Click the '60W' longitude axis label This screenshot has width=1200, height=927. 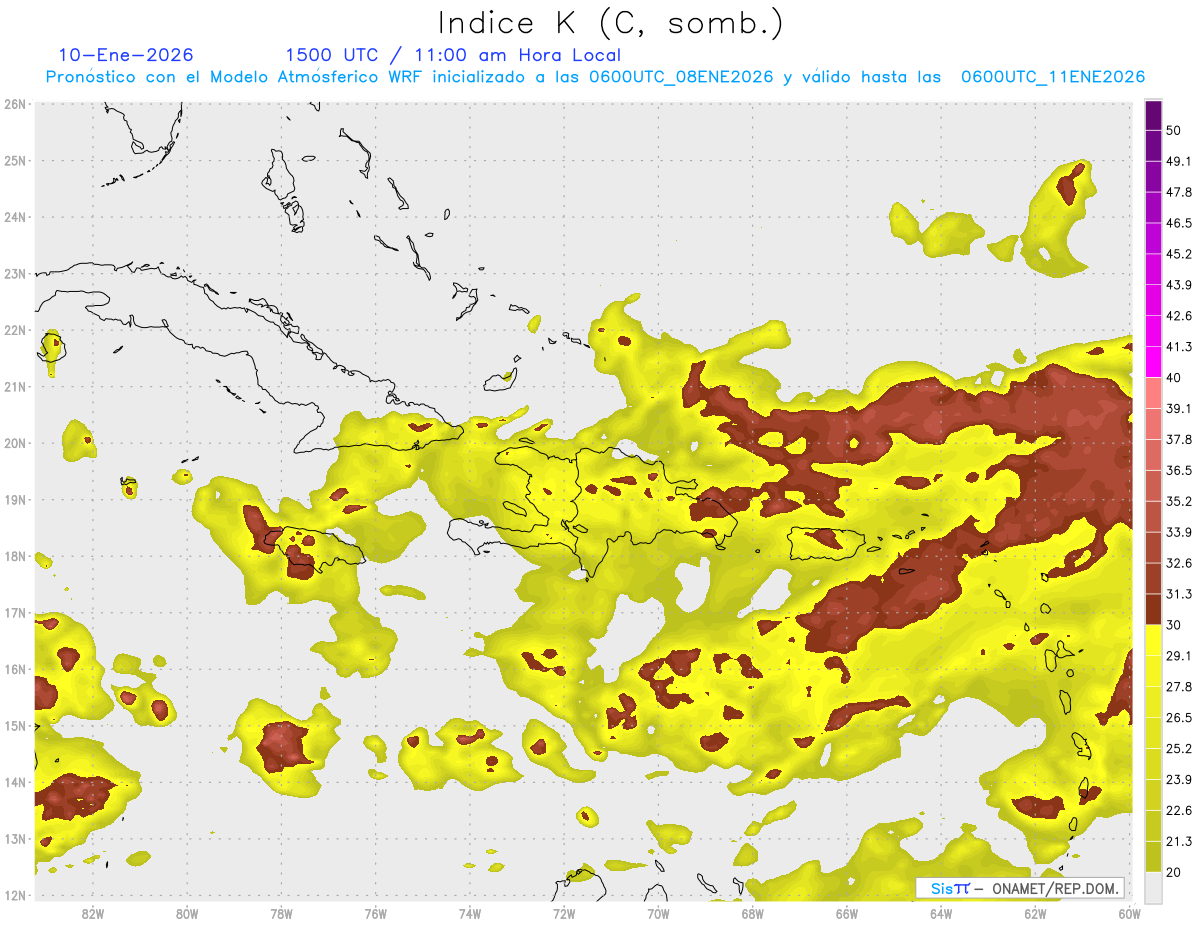pos(1130,914)
